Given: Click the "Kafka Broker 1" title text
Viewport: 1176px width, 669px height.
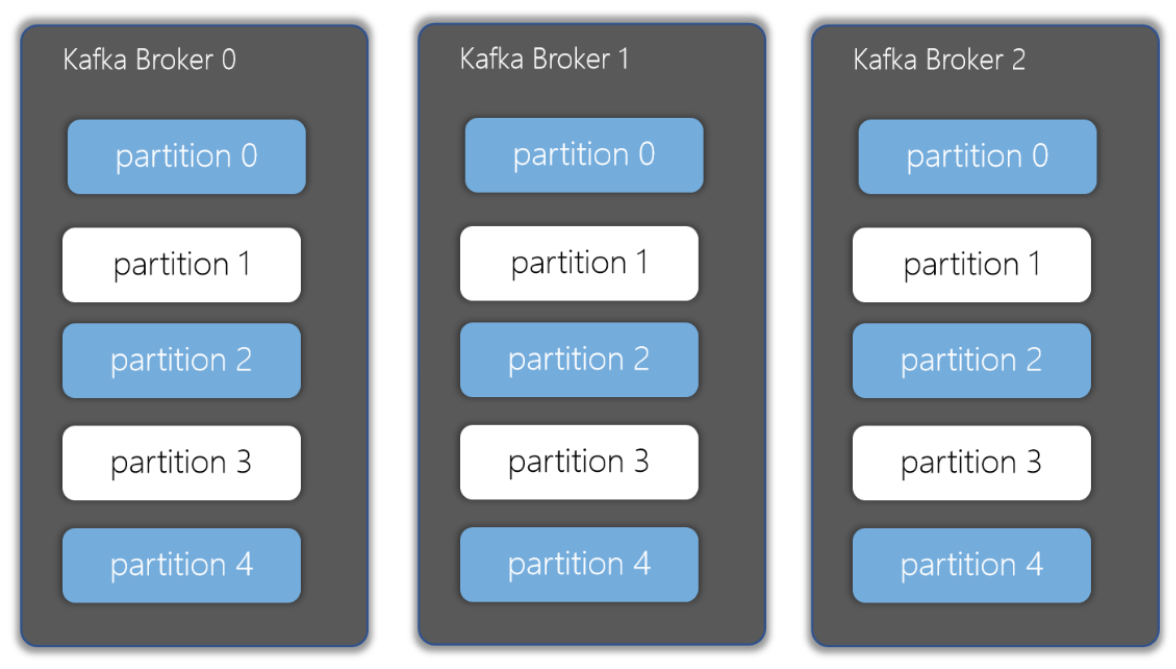Looking at the screenshot, I should pos(544,59).
